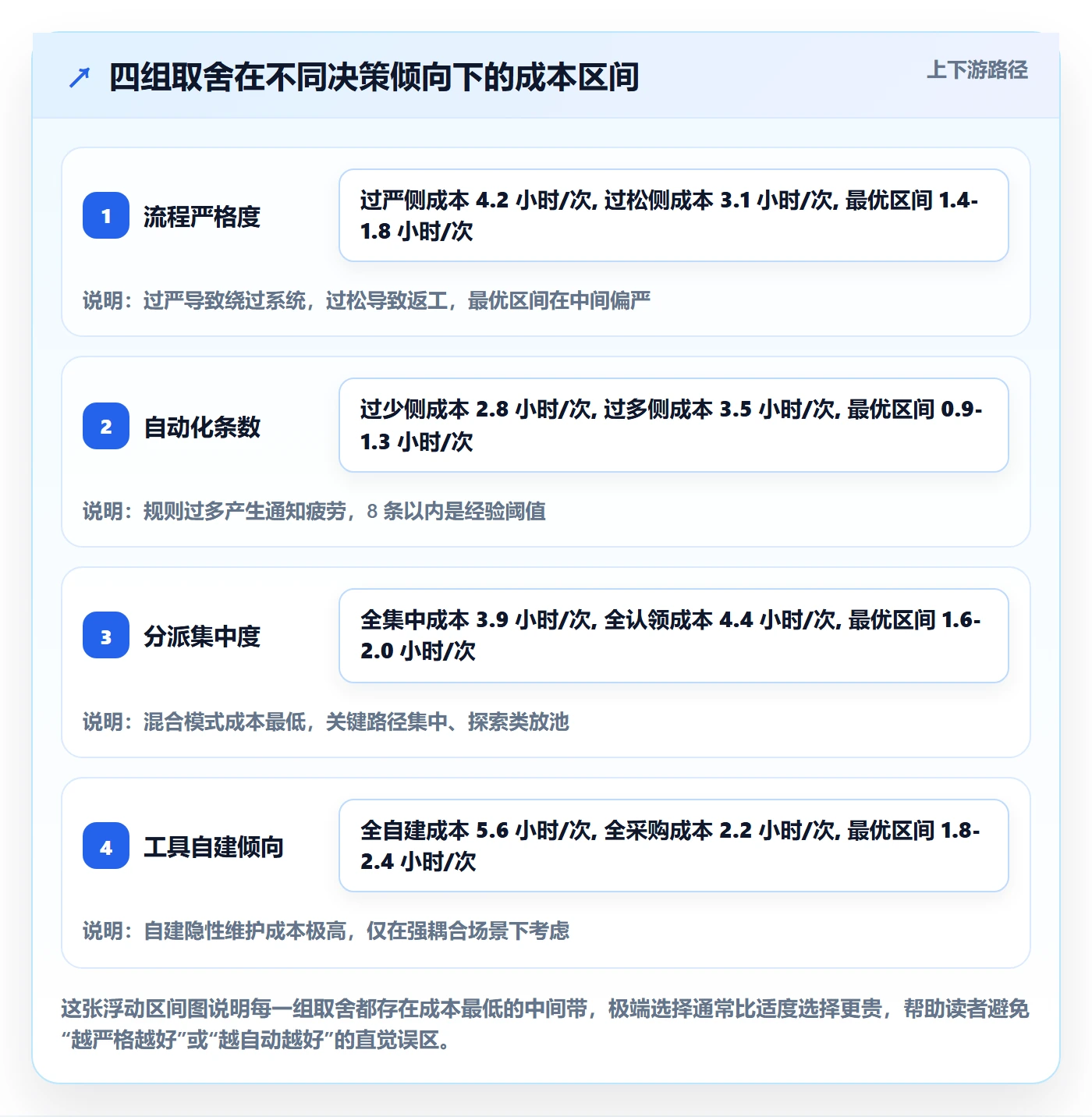Viewport: 1092px width, 1117px height.
Task: Click the footer paragraph starting 这张浮动区间图说明
Action: 545,1024
